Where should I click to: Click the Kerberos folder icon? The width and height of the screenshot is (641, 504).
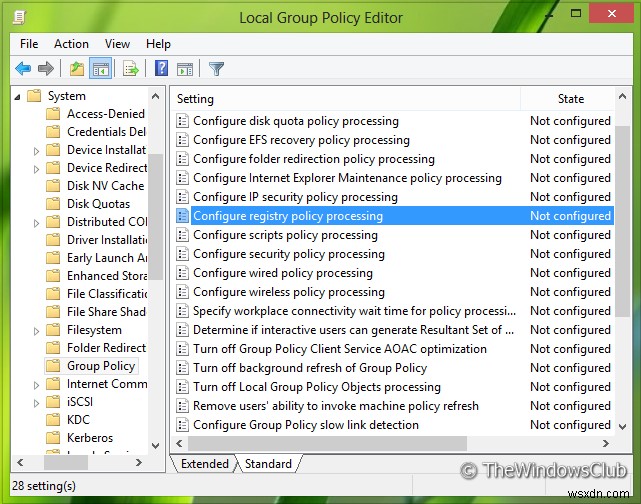53,438
